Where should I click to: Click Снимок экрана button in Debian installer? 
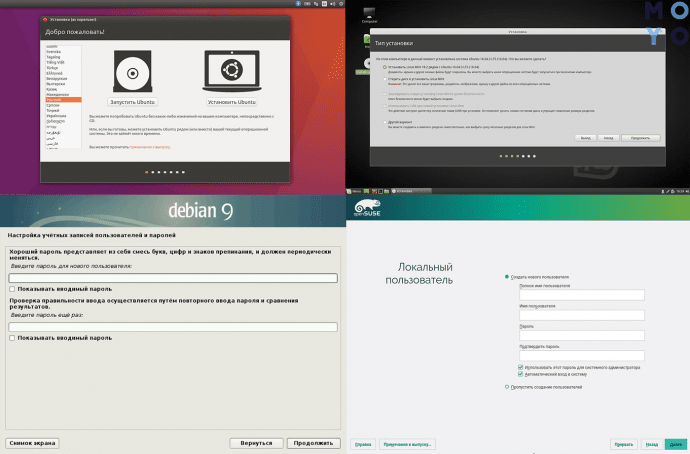32,443
